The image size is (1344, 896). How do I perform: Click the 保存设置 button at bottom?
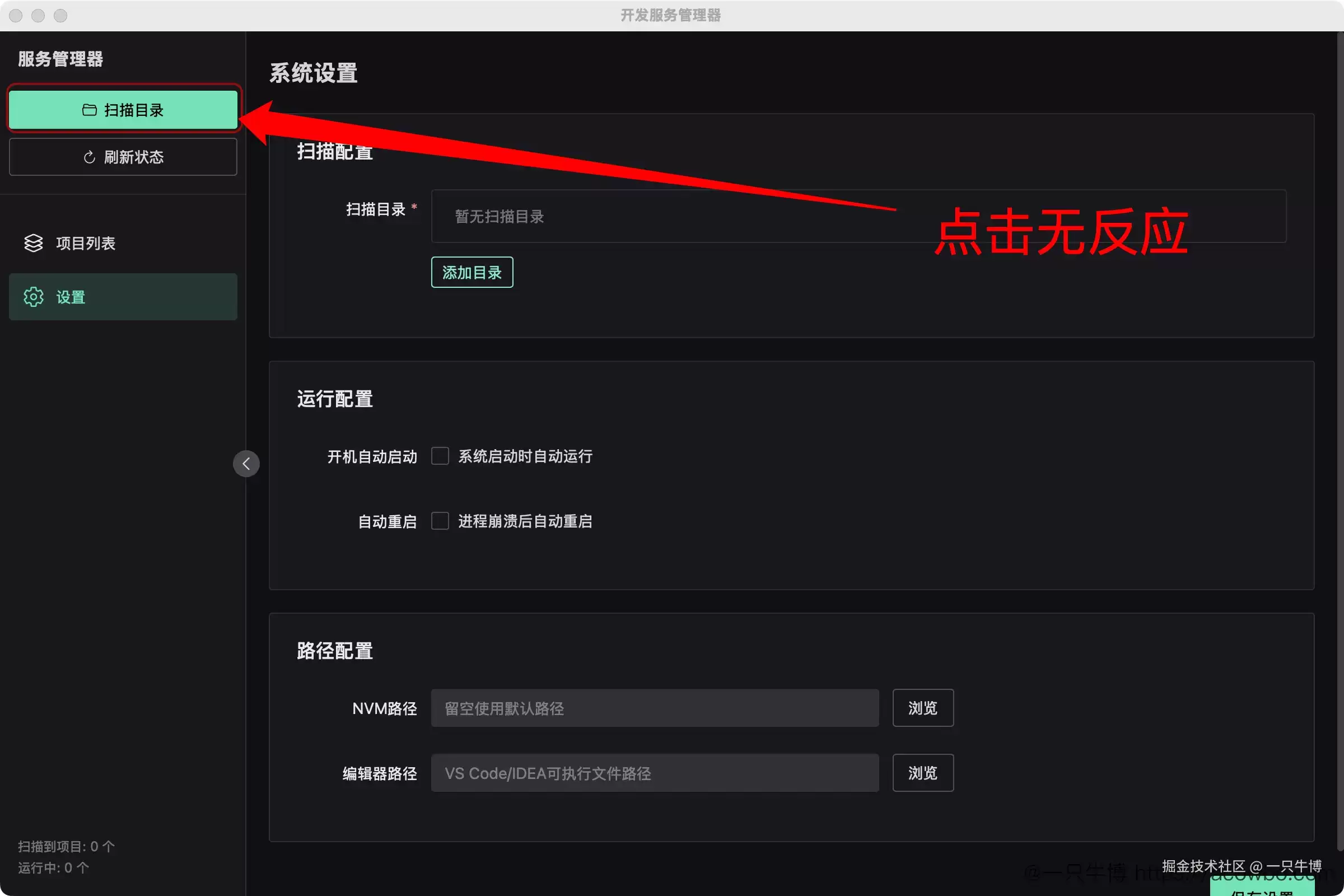point(1262,888)
